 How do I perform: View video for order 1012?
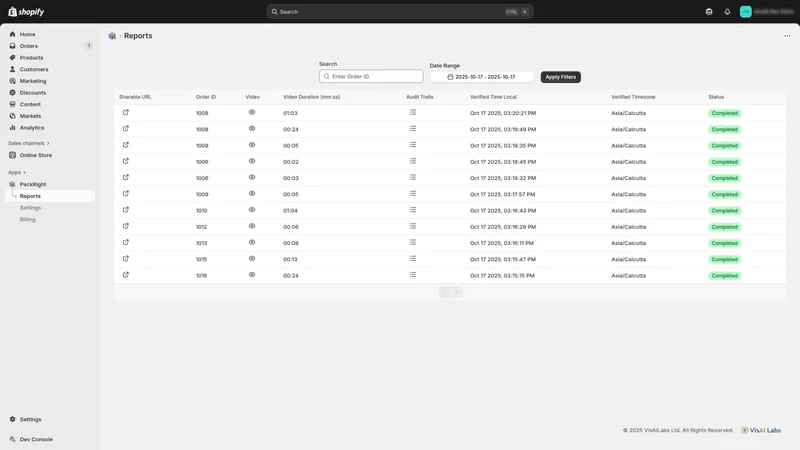point(252,226)
